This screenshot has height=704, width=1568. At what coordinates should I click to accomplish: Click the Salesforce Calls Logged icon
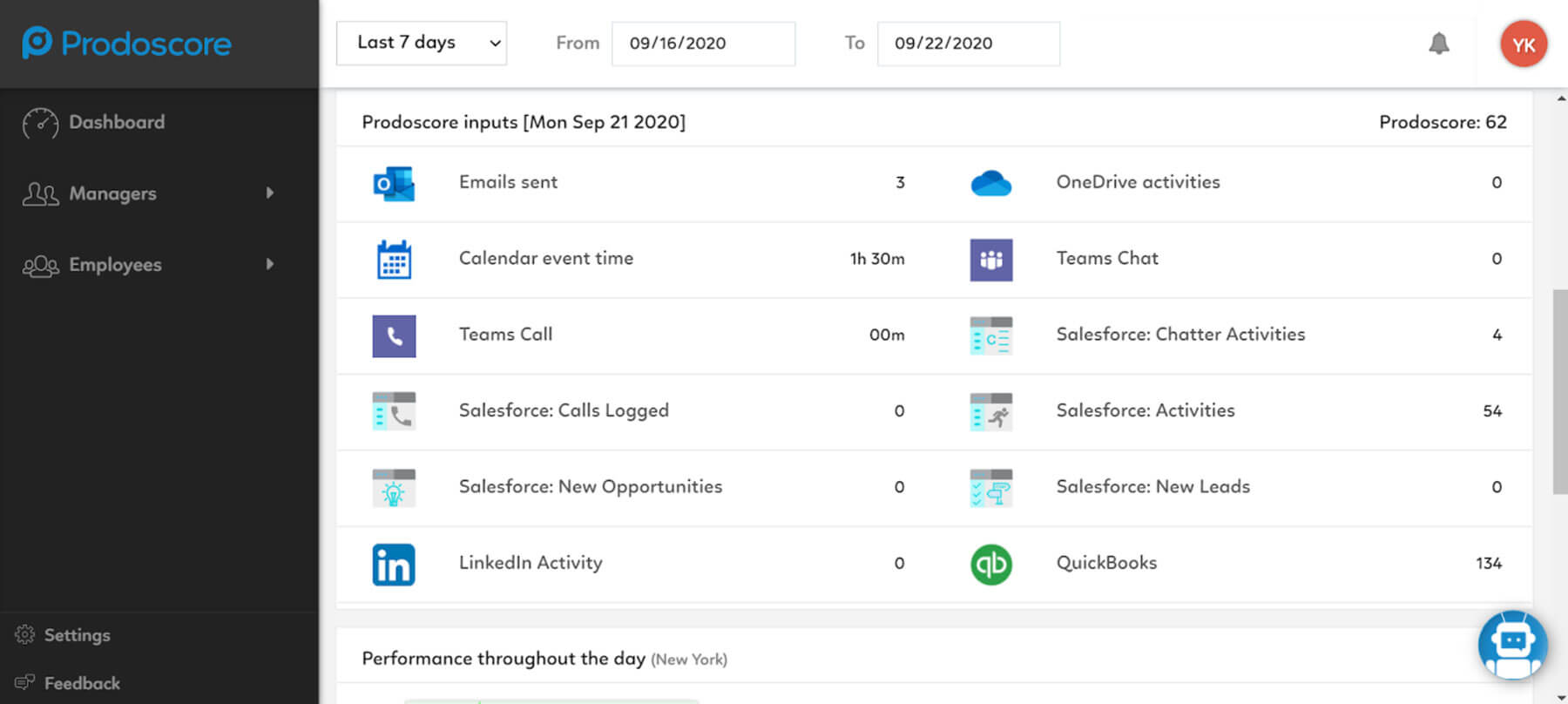pos(394,411)
